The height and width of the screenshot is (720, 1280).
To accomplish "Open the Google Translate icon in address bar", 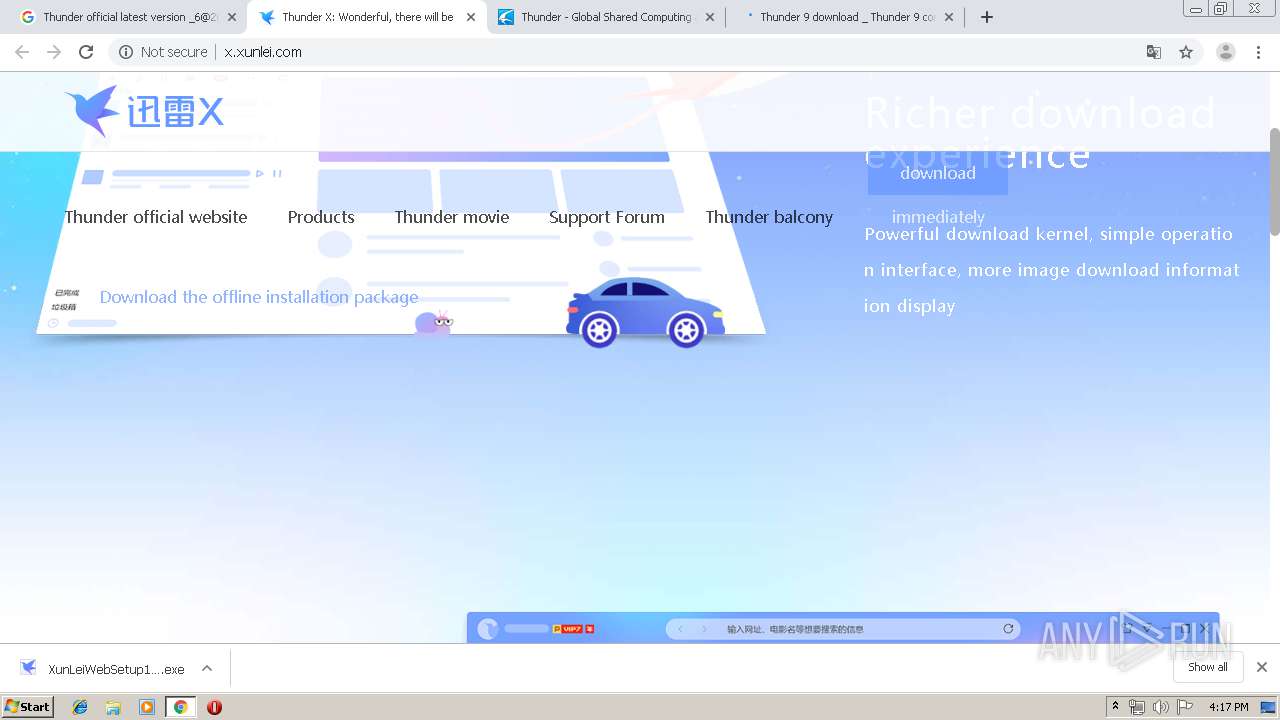I will coord(1153,52).
